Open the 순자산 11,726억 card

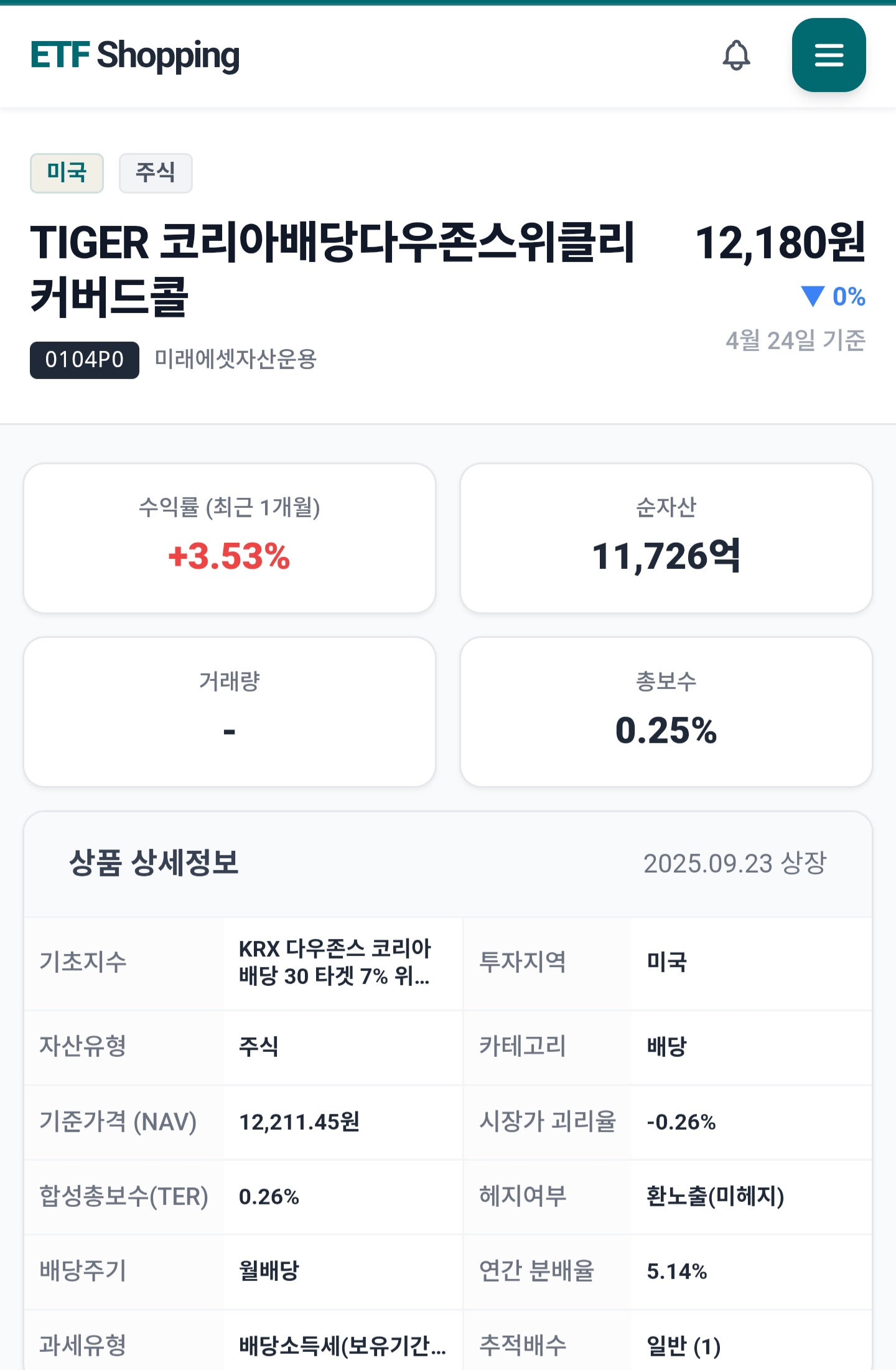[666, 538]
